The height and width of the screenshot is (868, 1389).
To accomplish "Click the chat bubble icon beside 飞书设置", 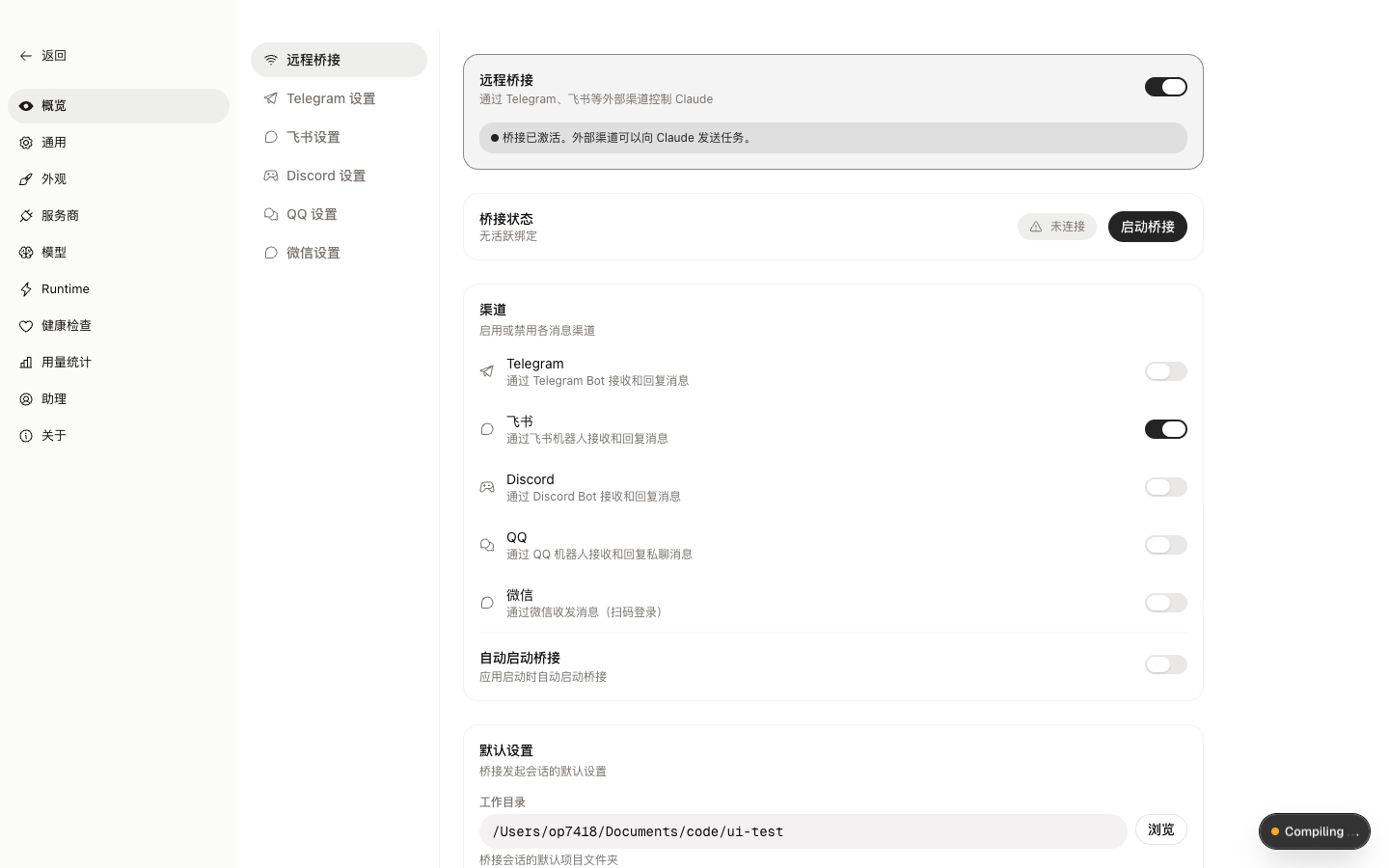I will point(271,137).
